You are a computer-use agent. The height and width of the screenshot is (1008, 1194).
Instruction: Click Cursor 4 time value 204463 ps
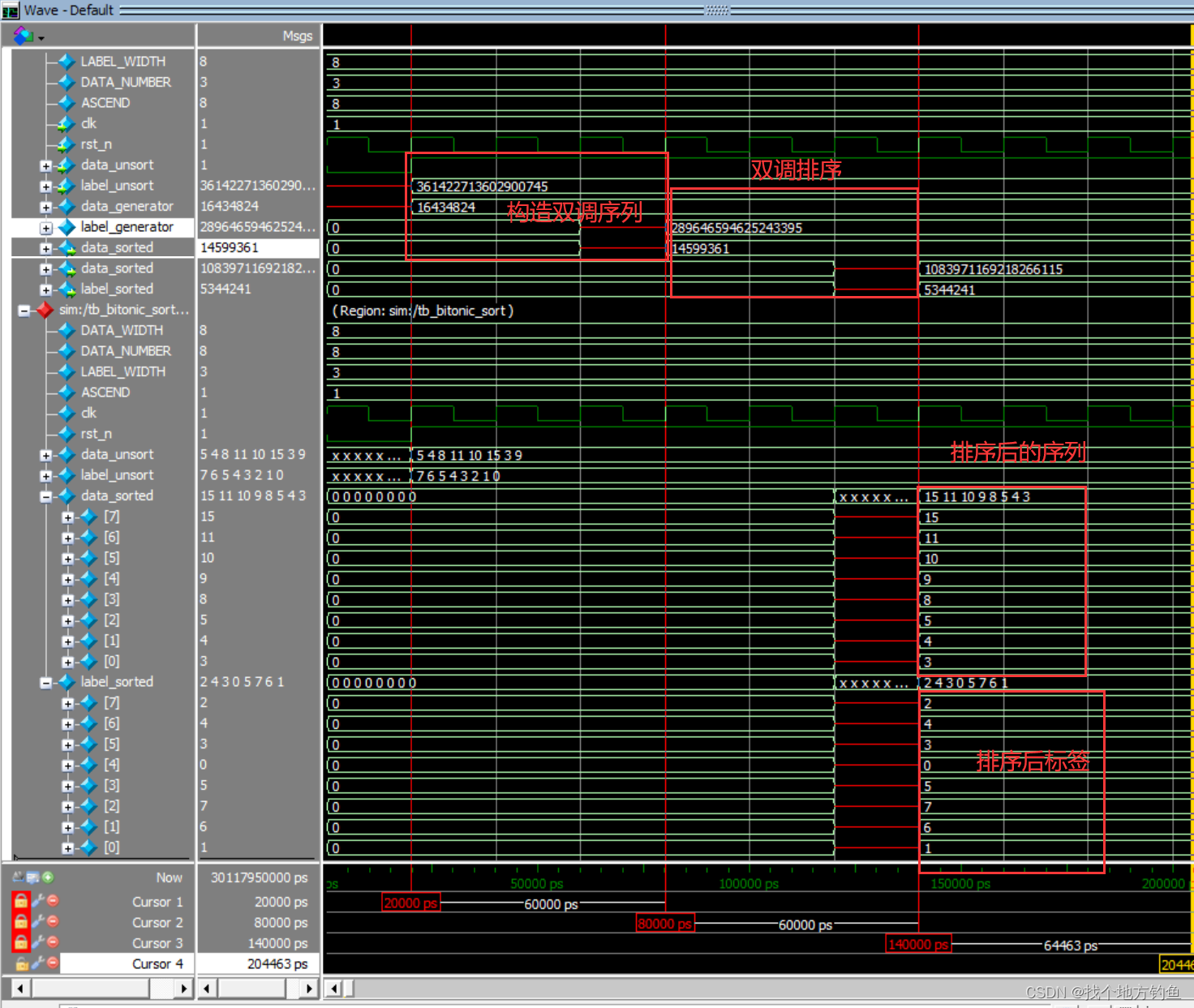[277, 963]
